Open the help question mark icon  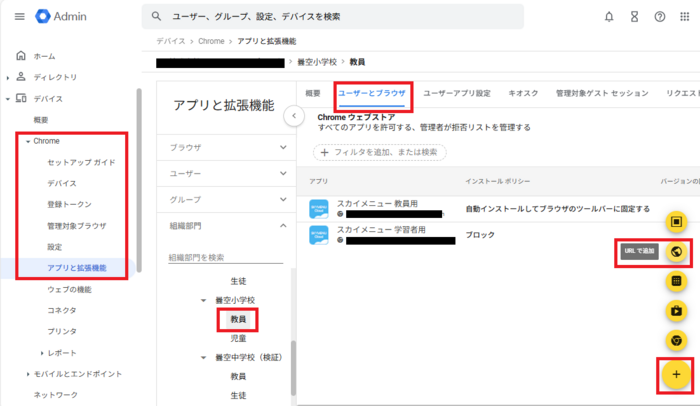[660, 17]
